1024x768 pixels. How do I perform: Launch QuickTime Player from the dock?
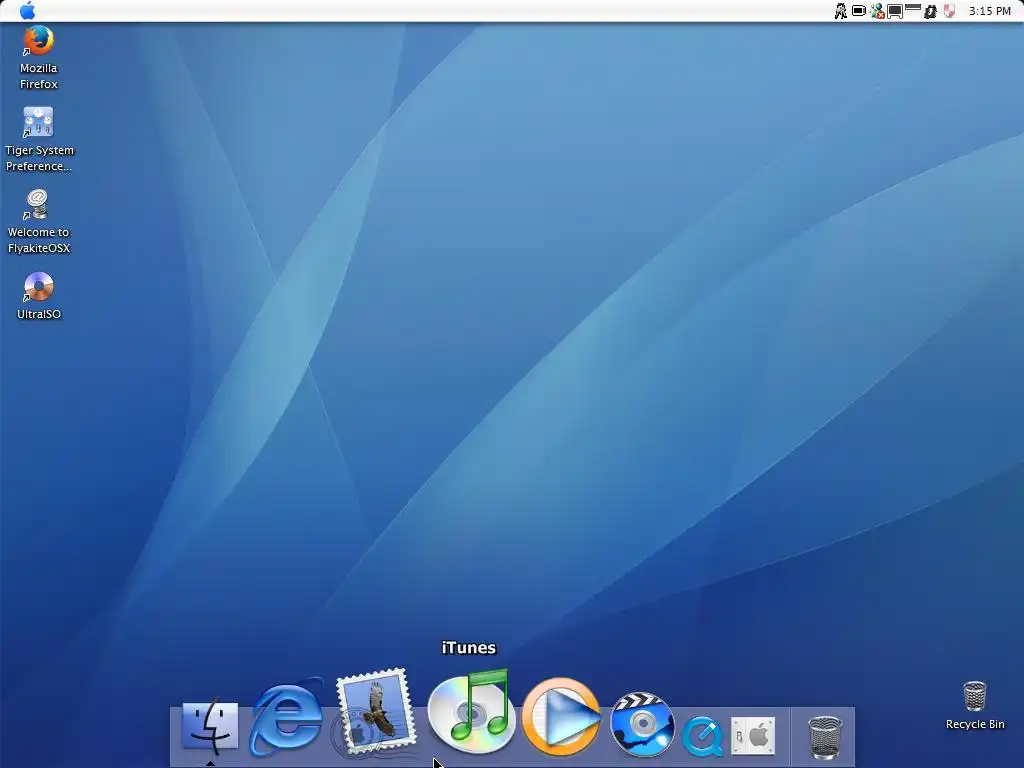click(x=702, y=736)
